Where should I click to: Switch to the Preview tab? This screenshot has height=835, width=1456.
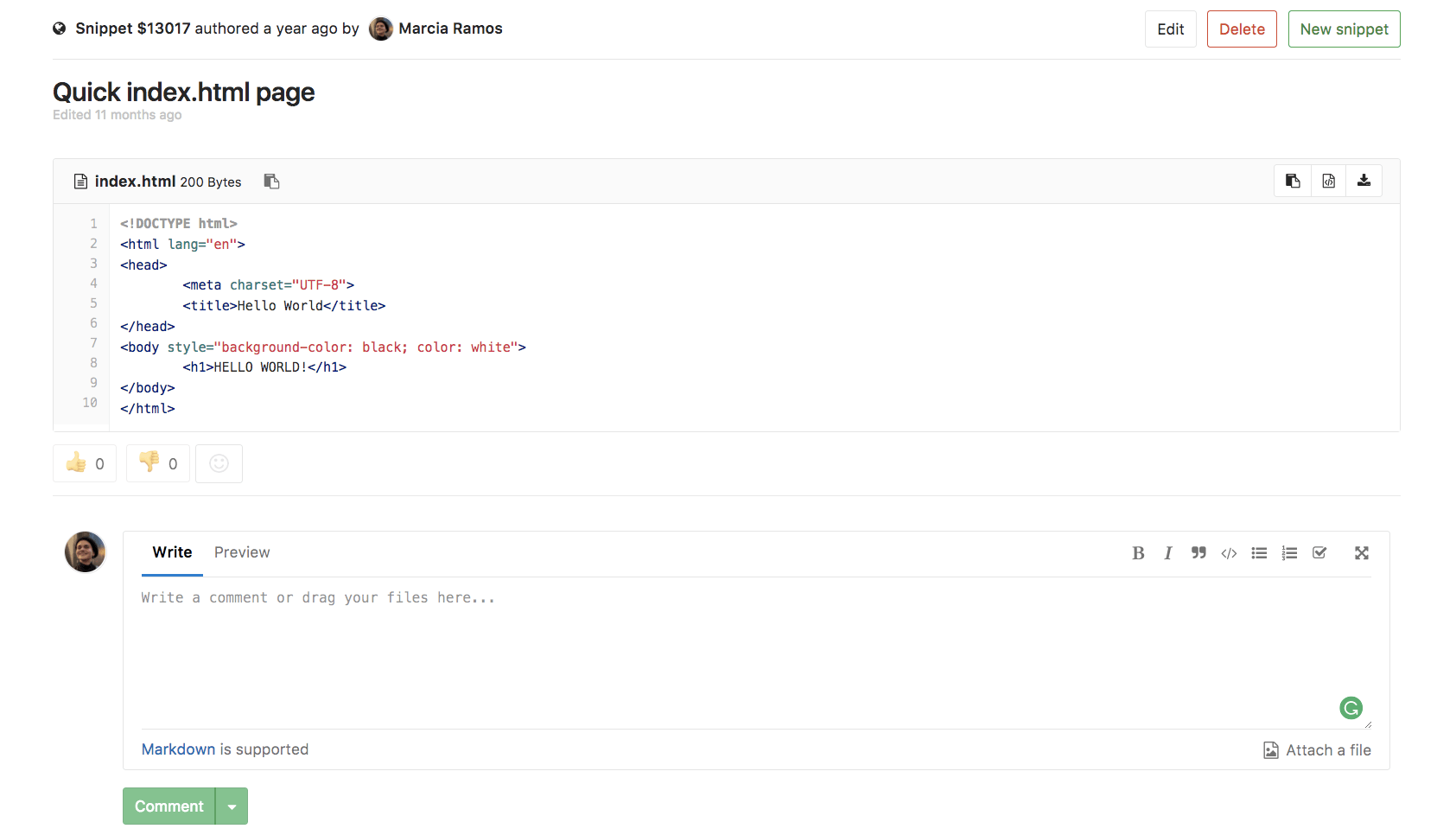[x=242, y=552]
